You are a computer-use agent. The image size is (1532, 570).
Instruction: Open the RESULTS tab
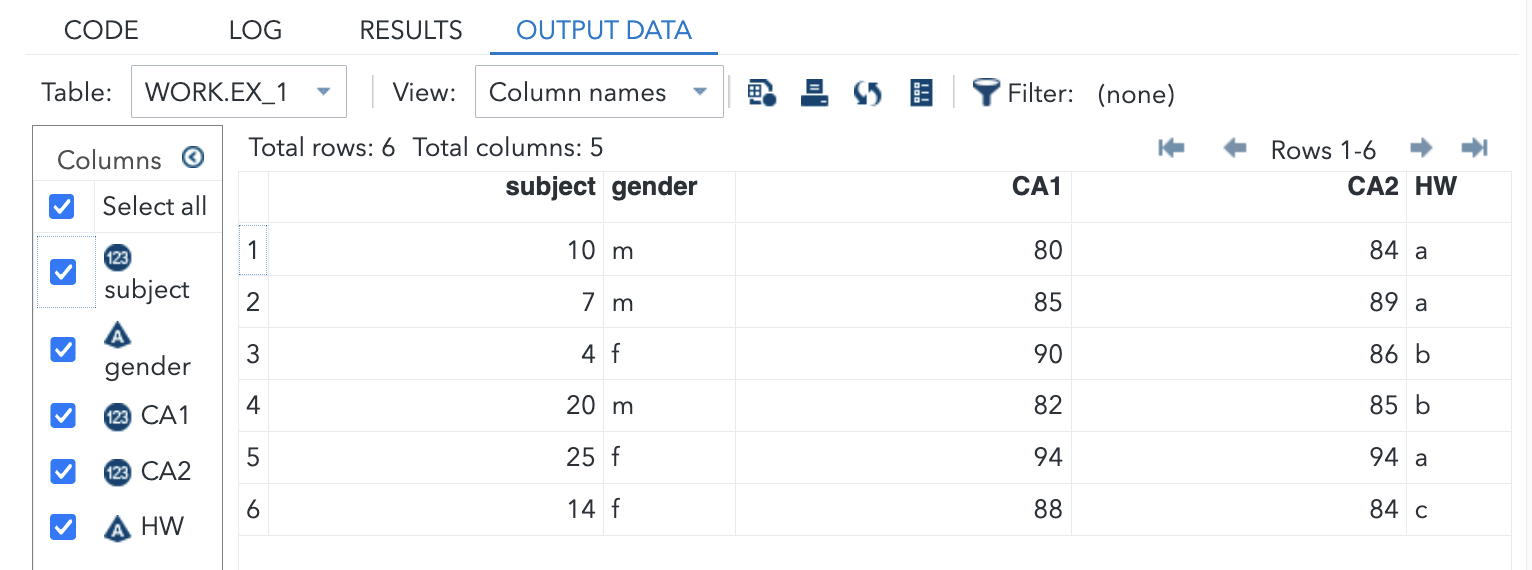[411, 30]
